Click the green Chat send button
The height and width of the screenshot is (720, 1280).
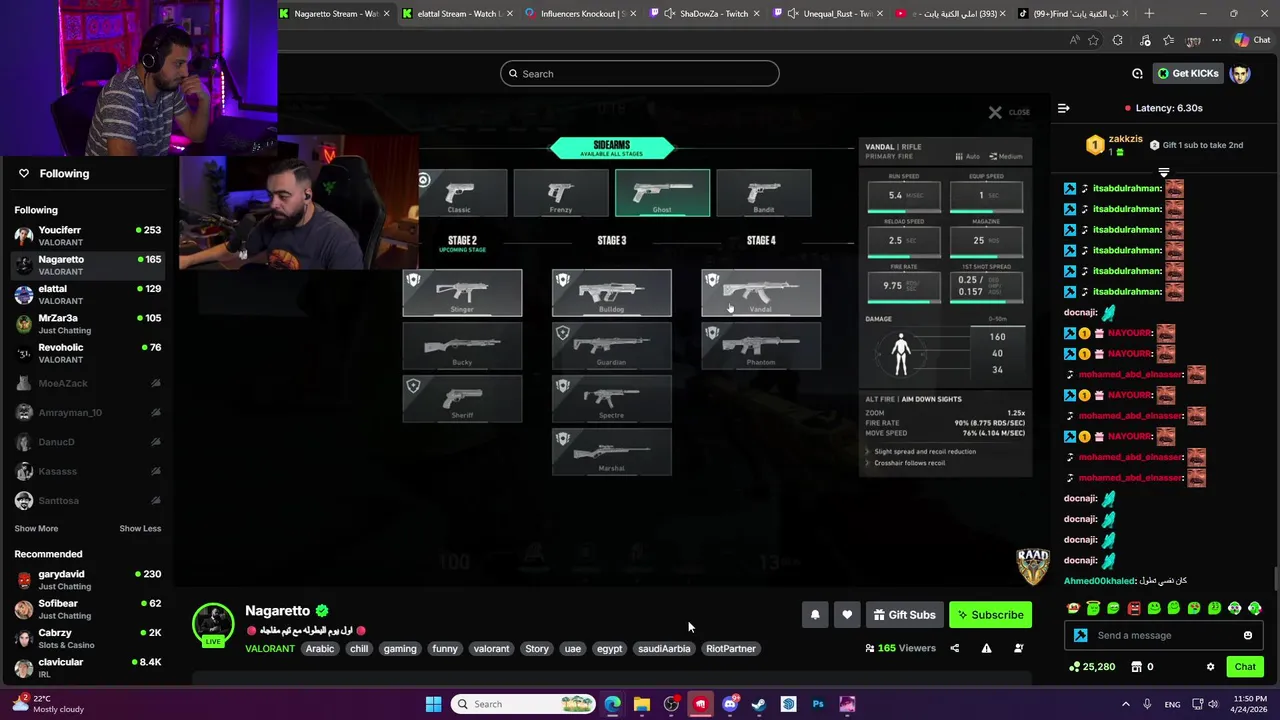1245,667
